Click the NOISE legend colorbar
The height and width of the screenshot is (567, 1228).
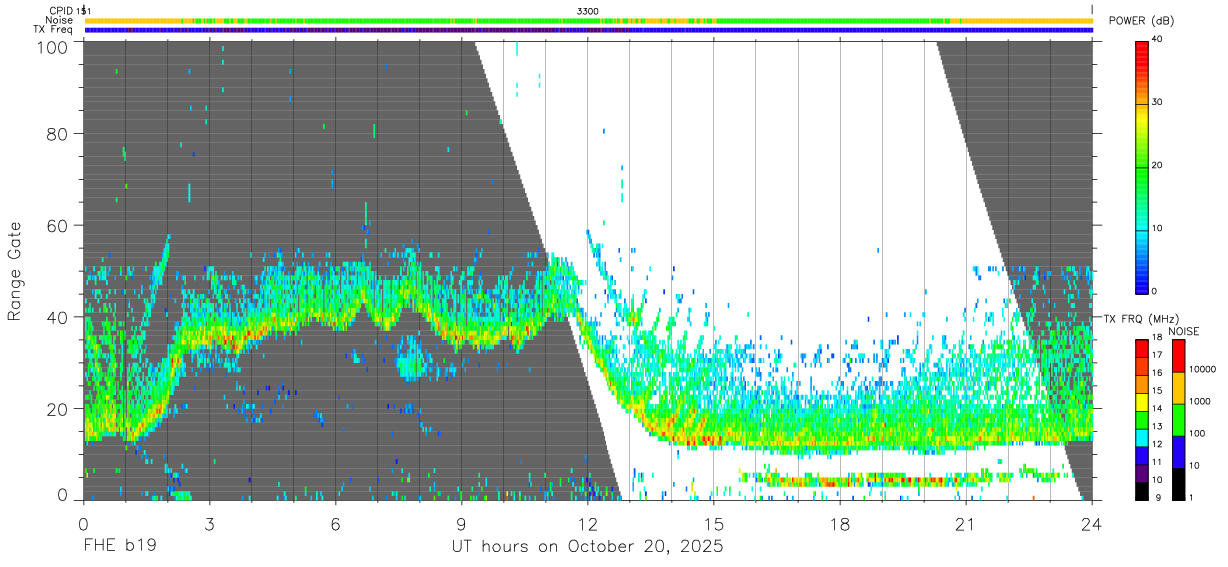(1176, 420)
